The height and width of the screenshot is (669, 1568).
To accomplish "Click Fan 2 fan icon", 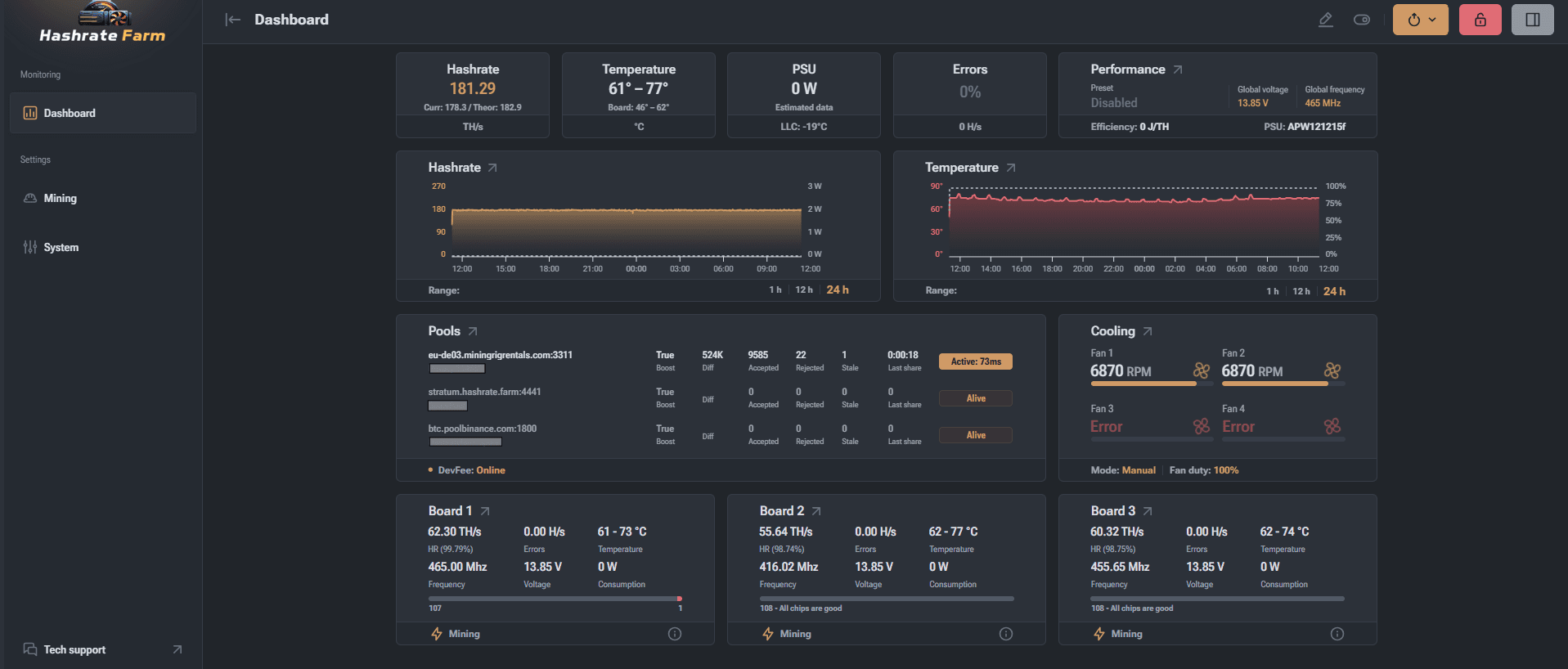I will tap(1332, 370).
